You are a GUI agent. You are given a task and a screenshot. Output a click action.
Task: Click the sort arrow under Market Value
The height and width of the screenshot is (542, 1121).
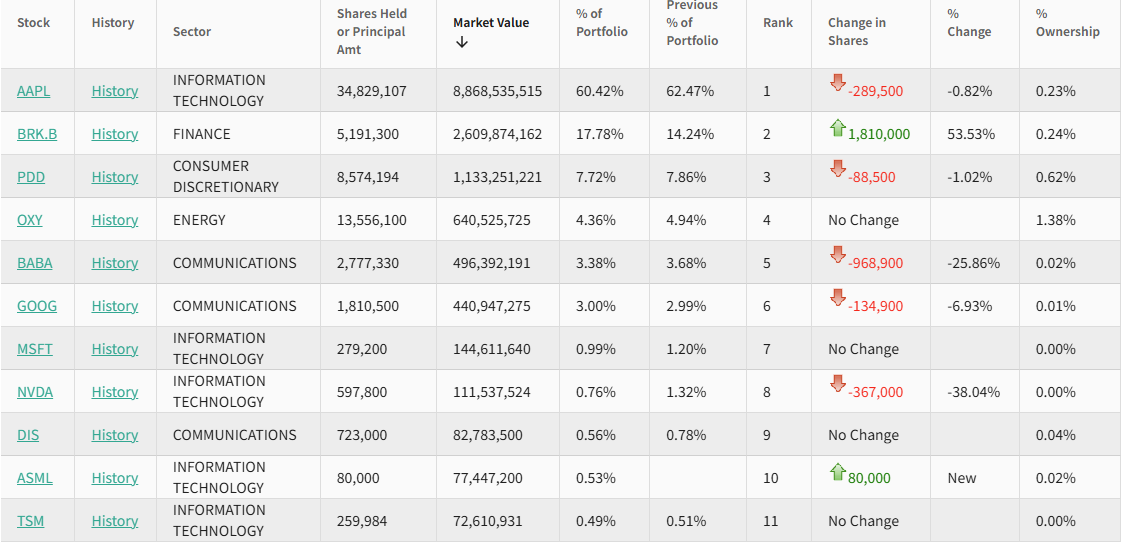pos(461,42)
